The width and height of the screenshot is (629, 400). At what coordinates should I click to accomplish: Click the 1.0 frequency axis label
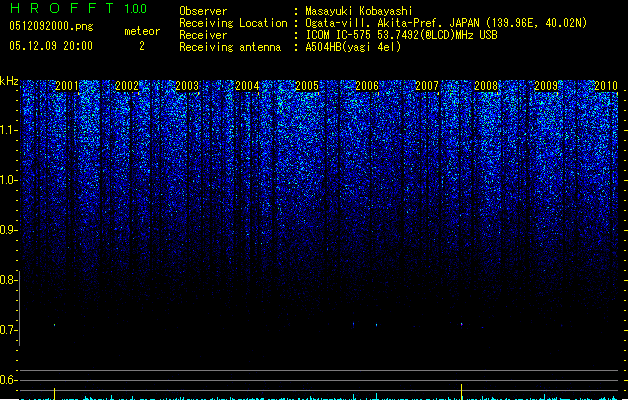coord(9,180)
